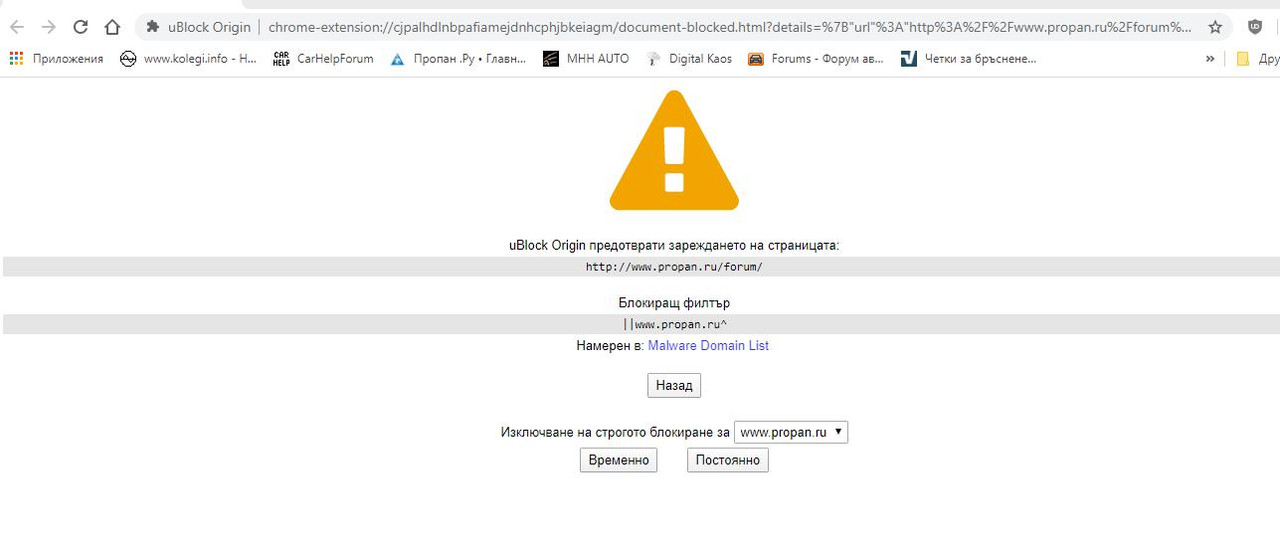The image size is (1280, 555).
Task: Expand the www.propan.ru hostname dropdown
Action: point(791,432)
